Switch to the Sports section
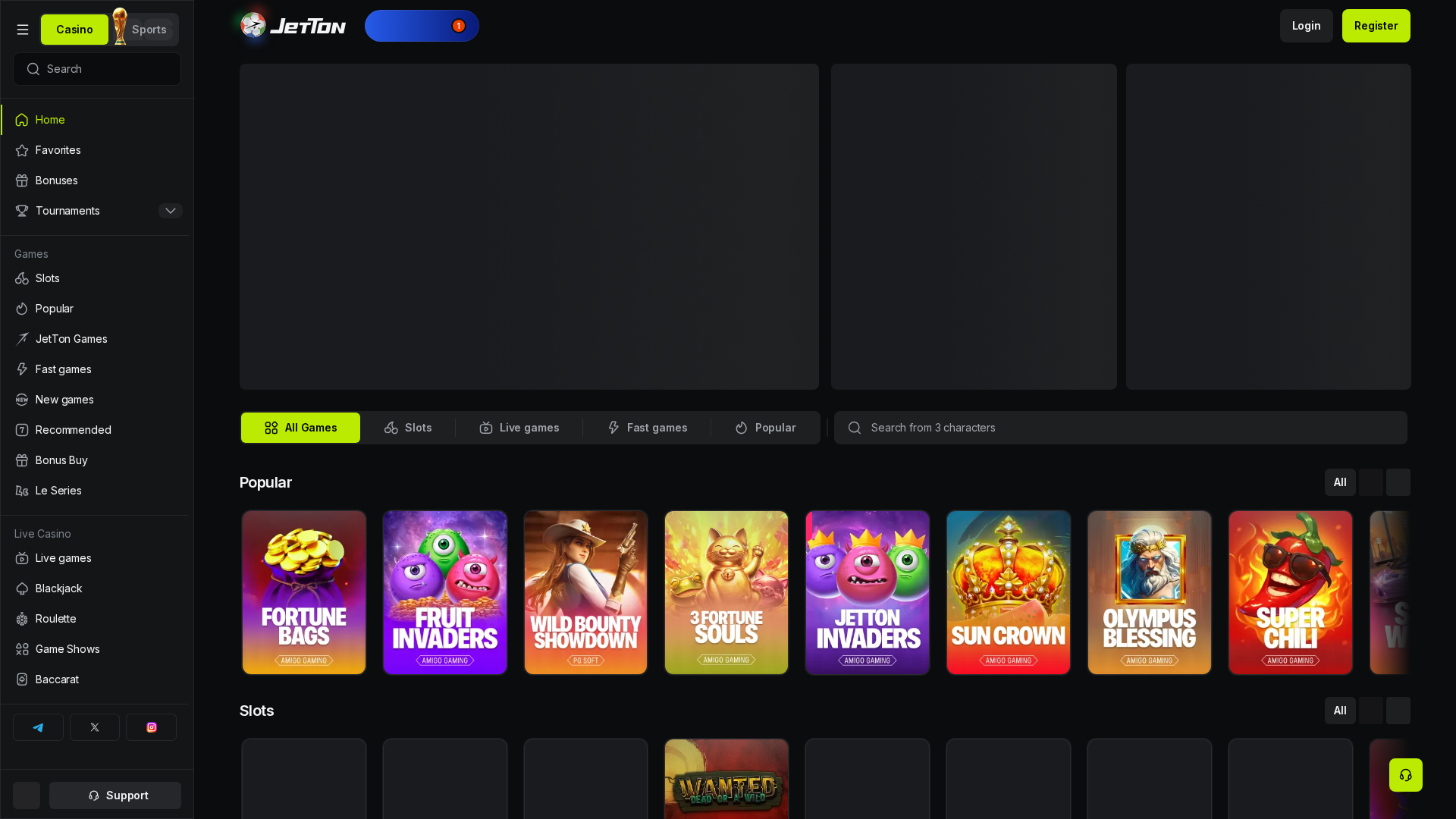 149,30
